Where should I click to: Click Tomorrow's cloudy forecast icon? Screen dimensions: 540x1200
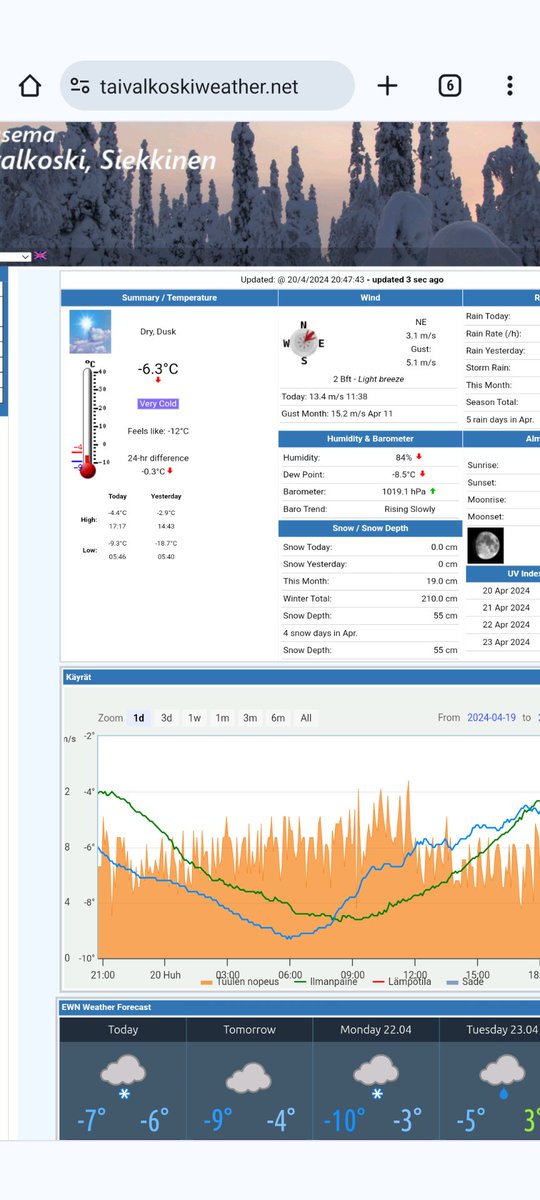point(248,1076)
